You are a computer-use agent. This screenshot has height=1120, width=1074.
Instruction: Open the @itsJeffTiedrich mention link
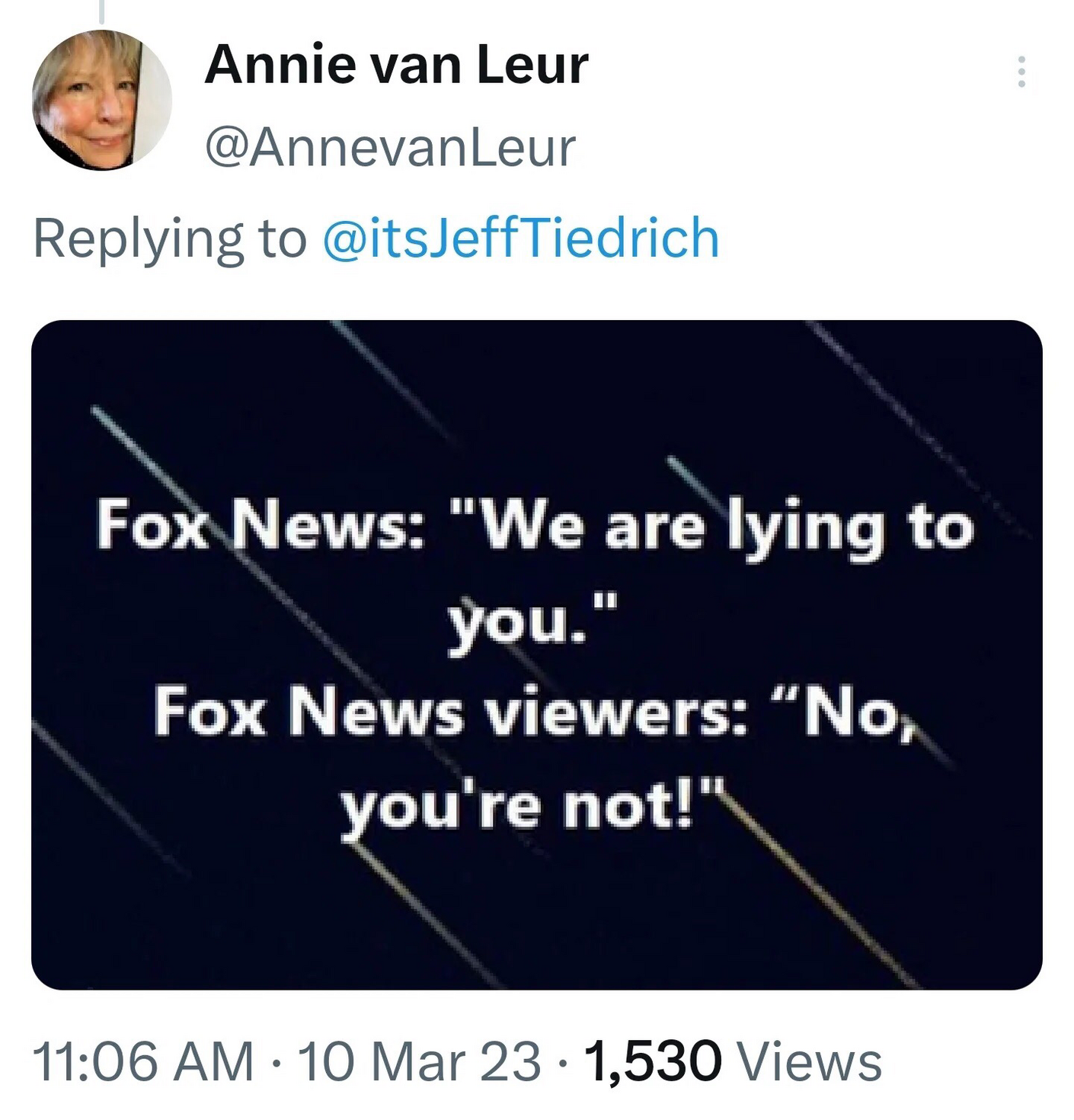tap(521, 238)
